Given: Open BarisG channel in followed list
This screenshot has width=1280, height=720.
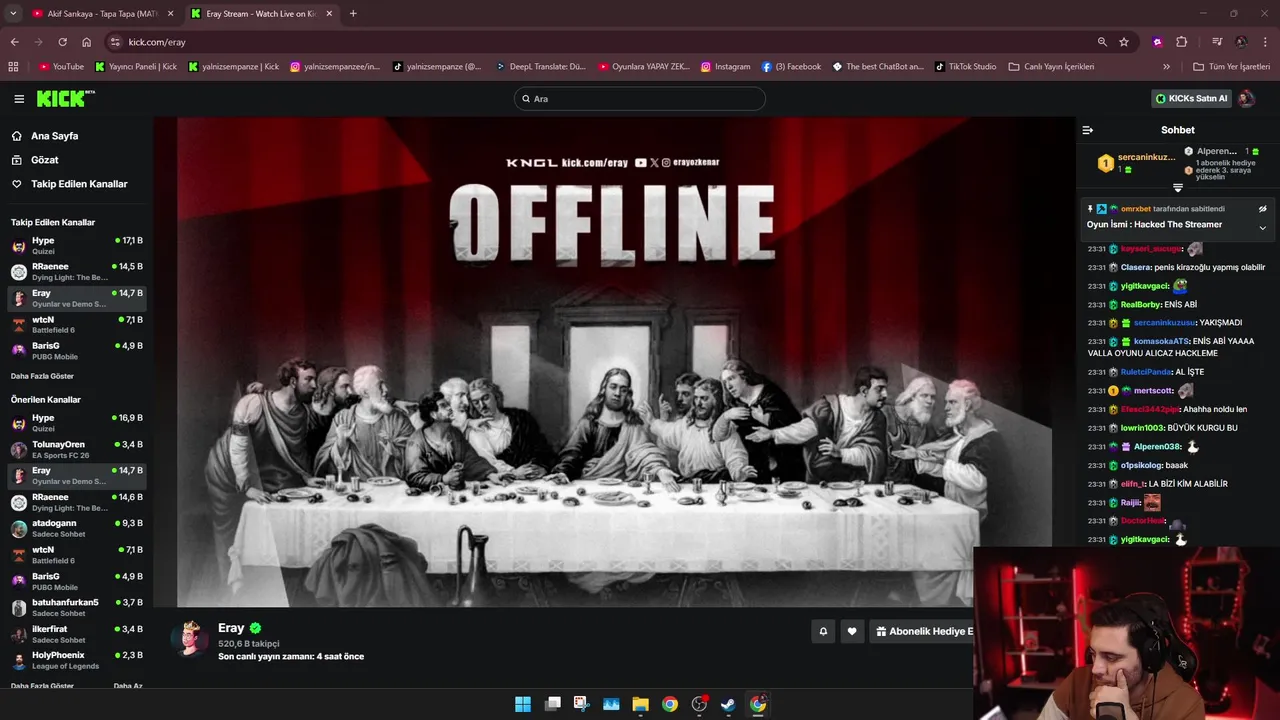Looking at the screenshot, I should click(x=76, y=351).
